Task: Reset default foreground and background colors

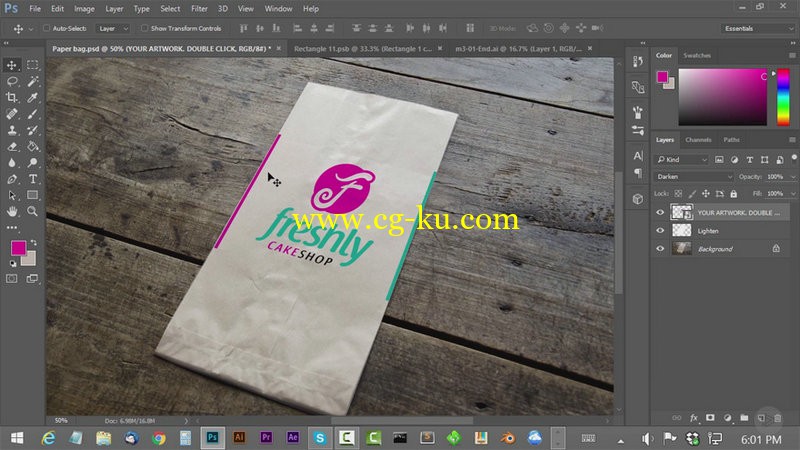Action: point(13,264)
